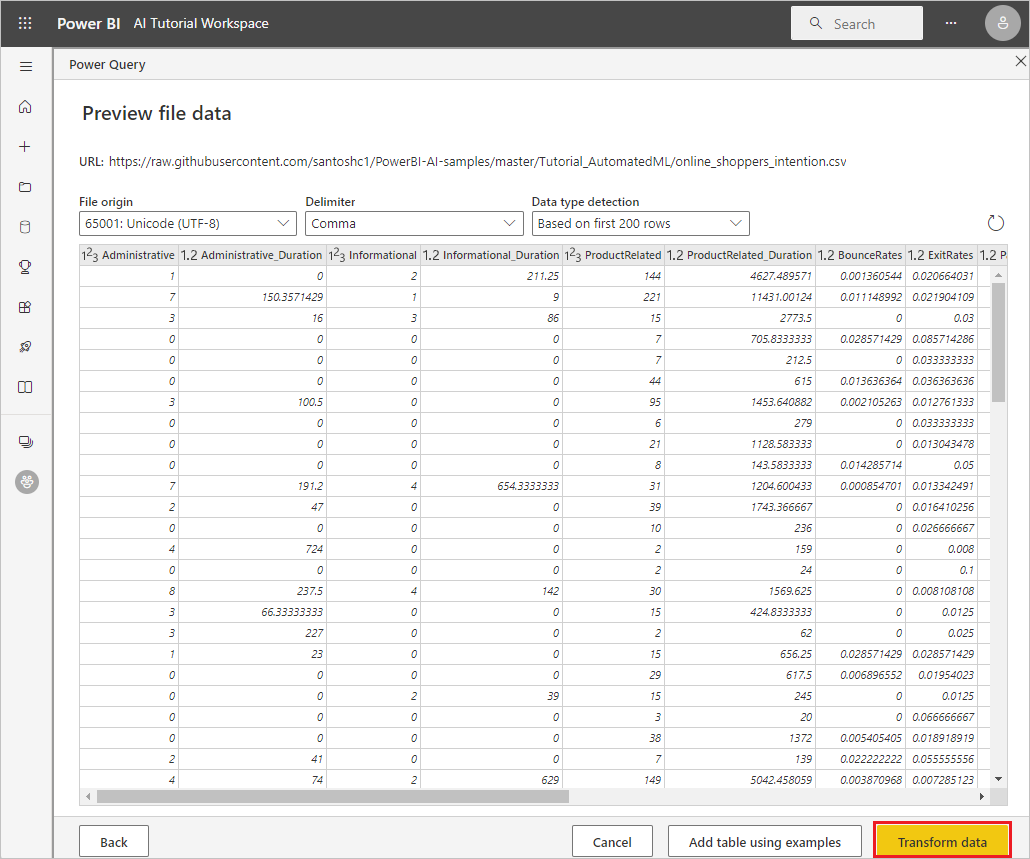
Task: Click the whole number type icon on Administrative
Action: (90, 255)
